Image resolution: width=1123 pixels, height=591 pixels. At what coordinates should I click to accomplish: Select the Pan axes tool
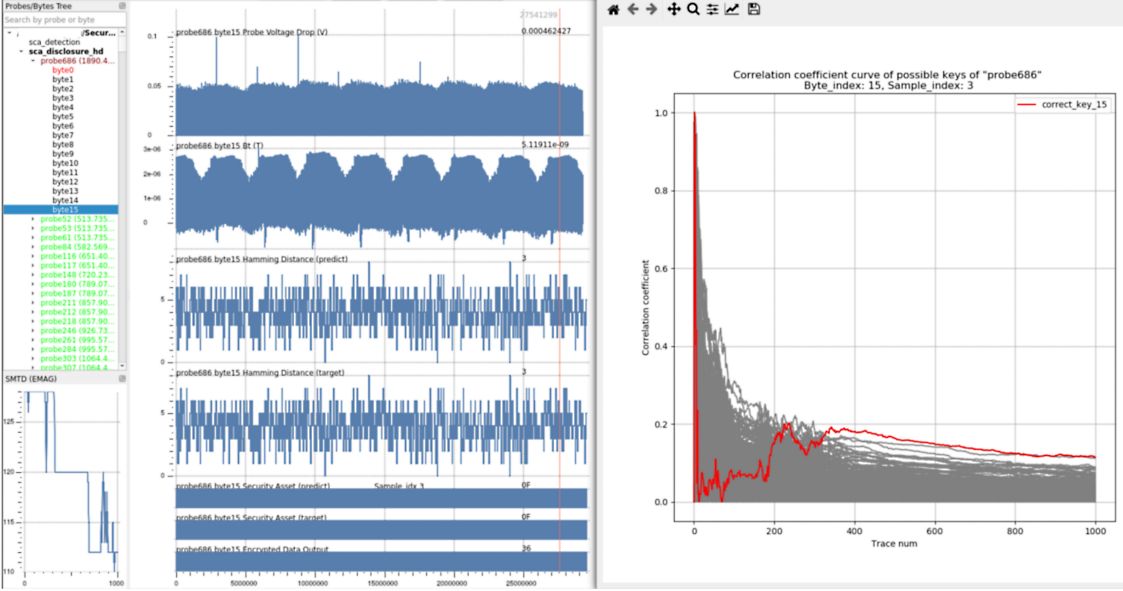(674, 9)
